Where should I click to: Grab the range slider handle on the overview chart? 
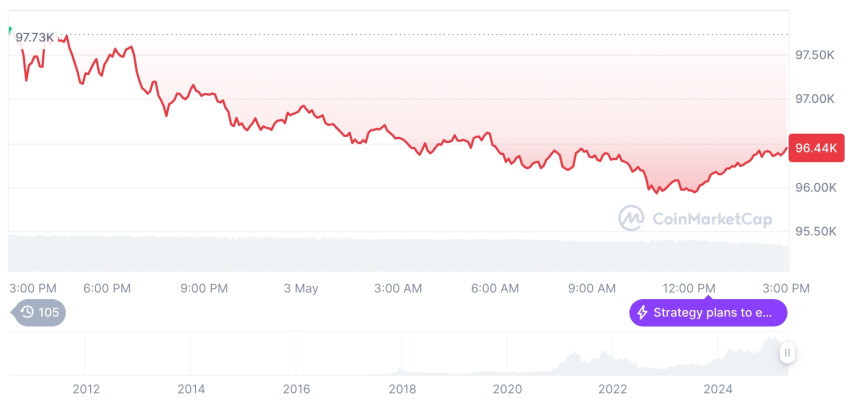pyautogui.click(x=788, y=352)
